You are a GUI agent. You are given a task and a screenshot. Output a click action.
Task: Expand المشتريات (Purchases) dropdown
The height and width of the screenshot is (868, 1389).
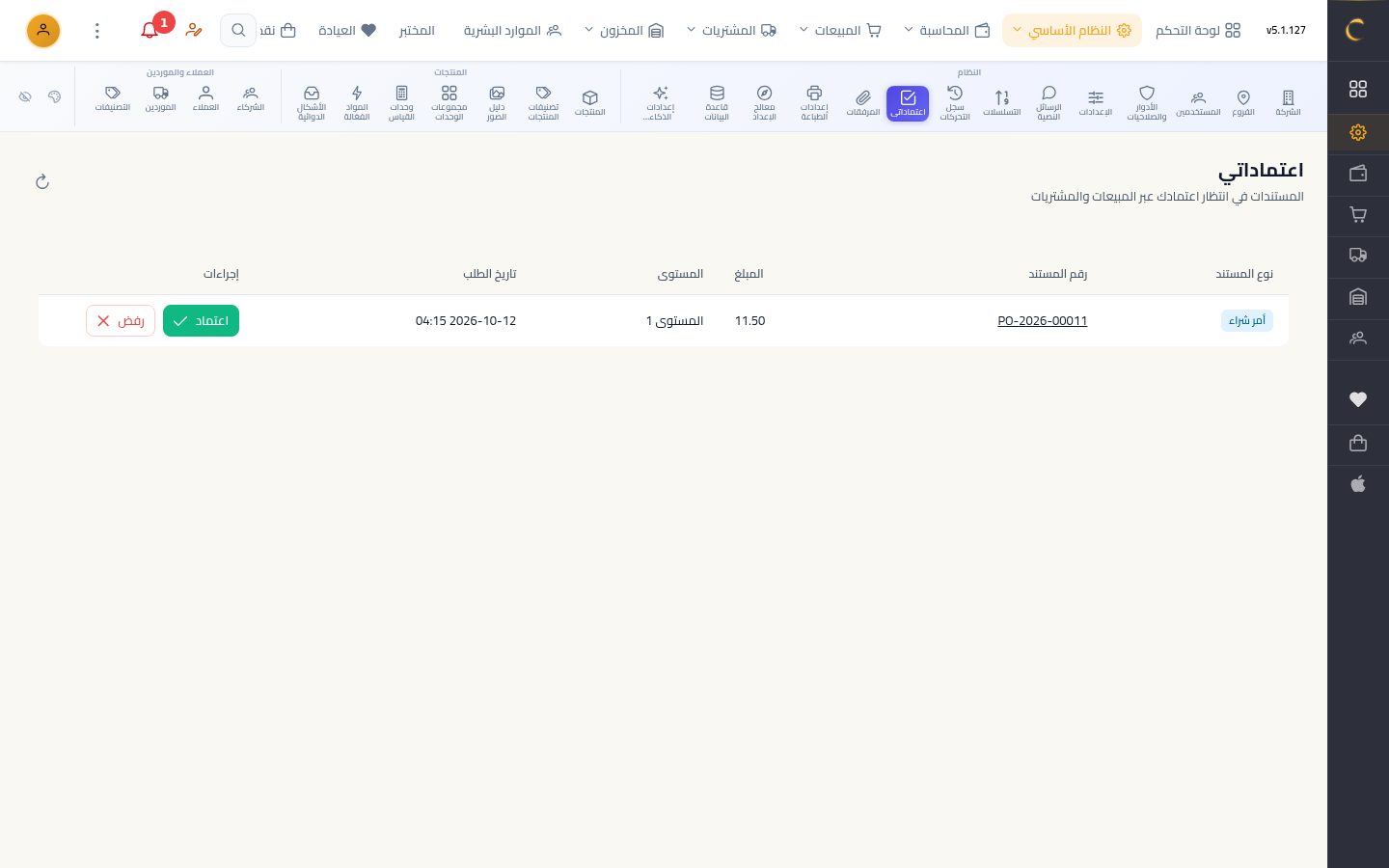[x=732, y=31]
